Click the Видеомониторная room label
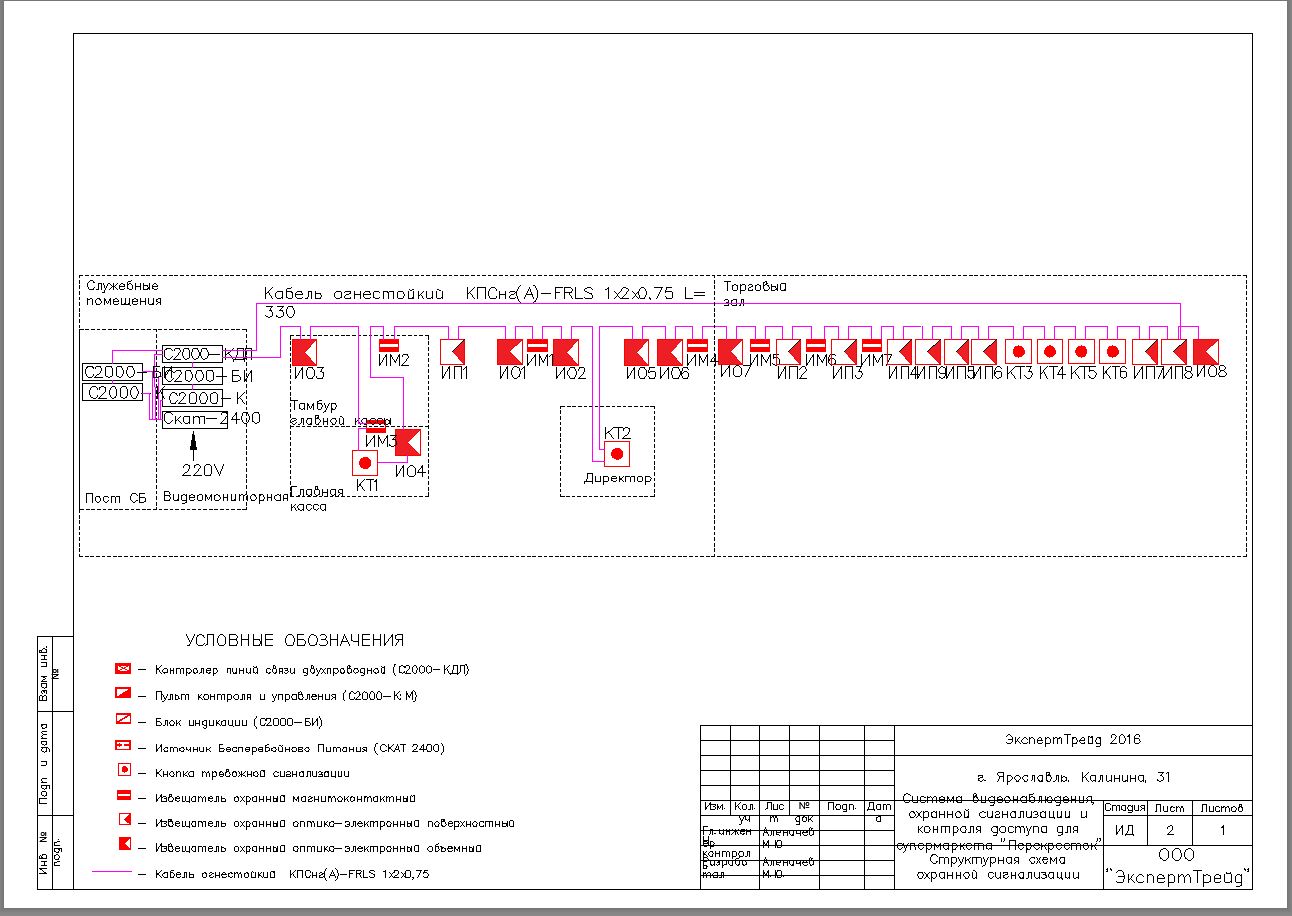The image size is (1292, 916). tap(225, 497)
